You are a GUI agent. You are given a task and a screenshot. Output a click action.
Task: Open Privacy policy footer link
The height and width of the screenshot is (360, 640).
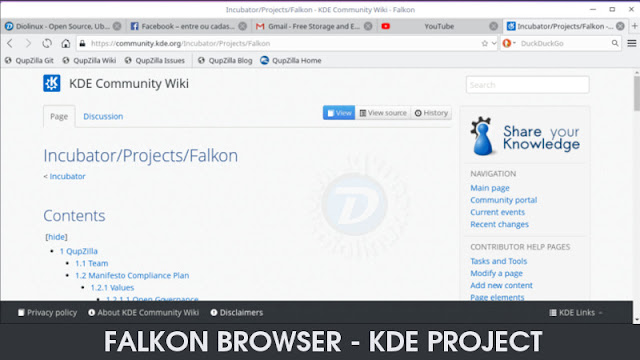click(x=47, y=313)
